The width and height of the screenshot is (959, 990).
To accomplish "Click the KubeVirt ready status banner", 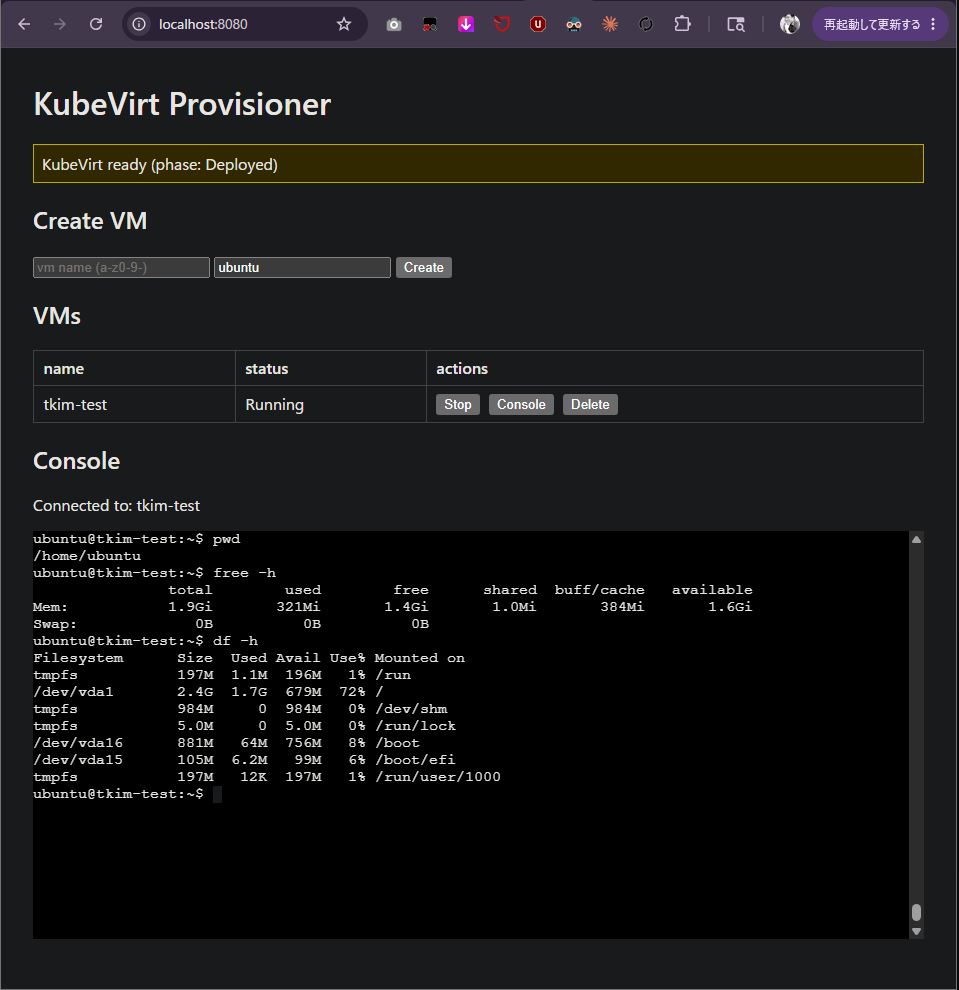I will tap(479, 164).
